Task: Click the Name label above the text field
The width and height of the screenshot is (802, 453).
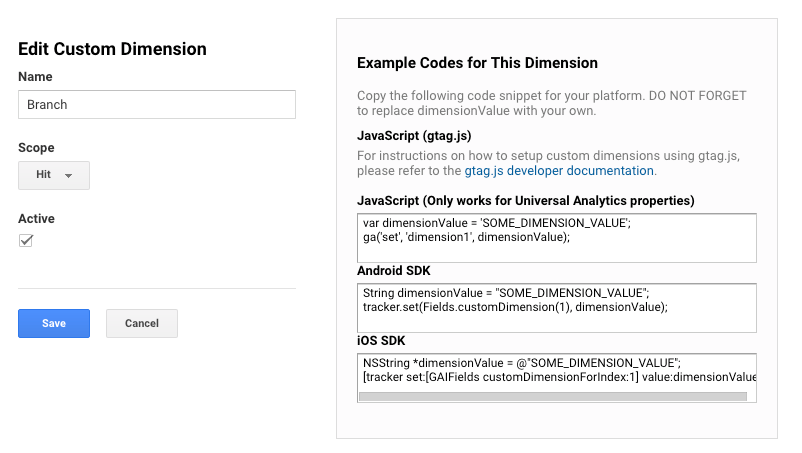Action: click(x=35, y=77)
